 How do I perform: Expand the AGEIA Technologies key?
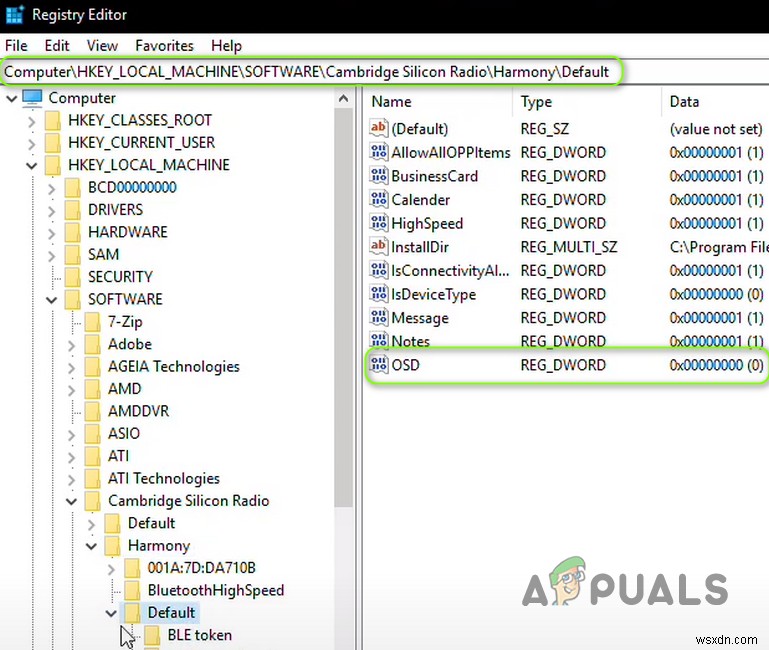[72, 367]
